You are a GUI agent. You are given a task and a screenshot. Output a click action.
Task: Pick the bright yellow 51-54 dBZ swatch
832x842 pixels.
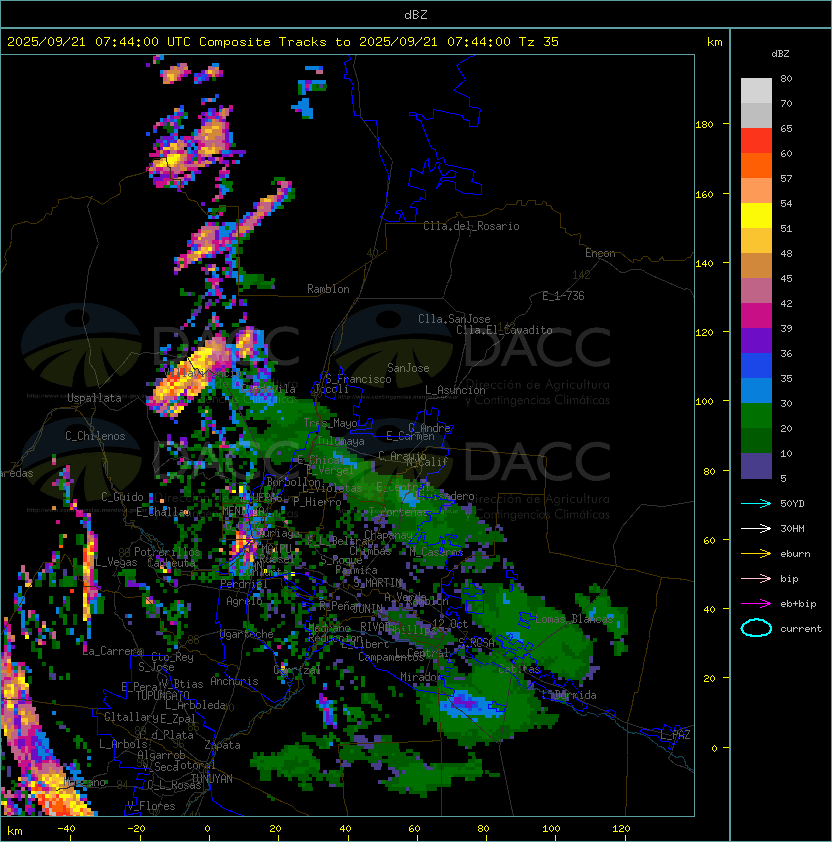pos(756,216)
